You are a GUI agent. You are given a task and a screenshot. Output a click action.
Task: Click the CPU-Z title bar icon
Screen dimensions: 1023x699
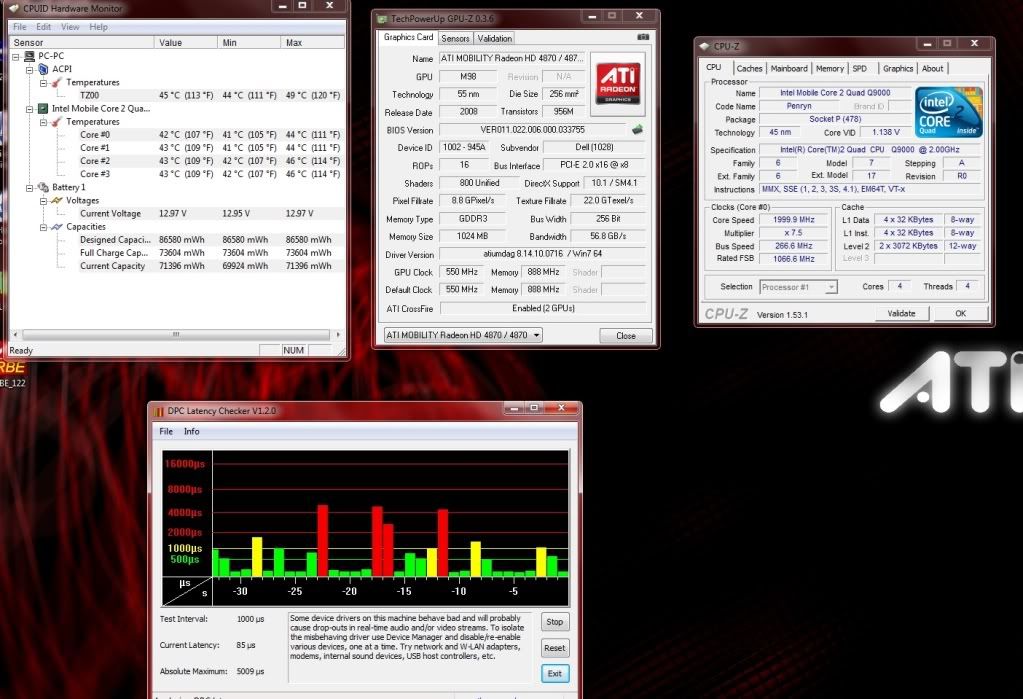click(x=704, y=46)
